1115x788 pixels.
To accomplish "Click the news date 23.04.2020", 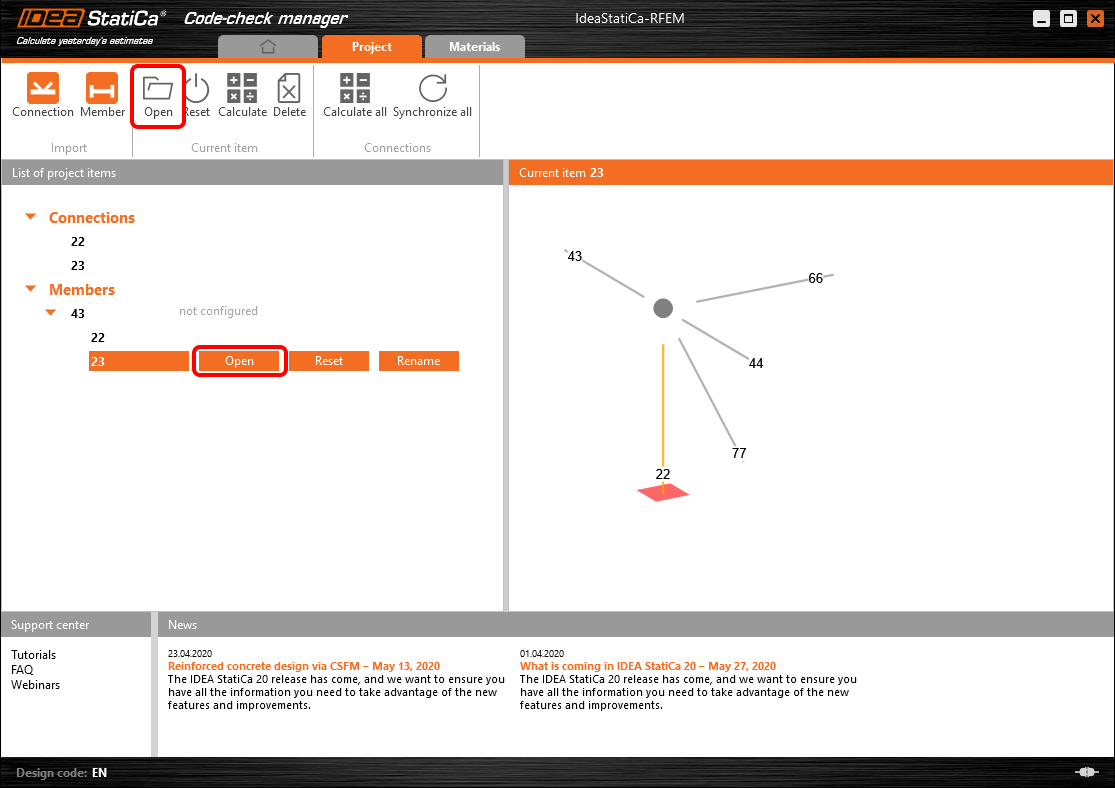I will tap(190, 654).
